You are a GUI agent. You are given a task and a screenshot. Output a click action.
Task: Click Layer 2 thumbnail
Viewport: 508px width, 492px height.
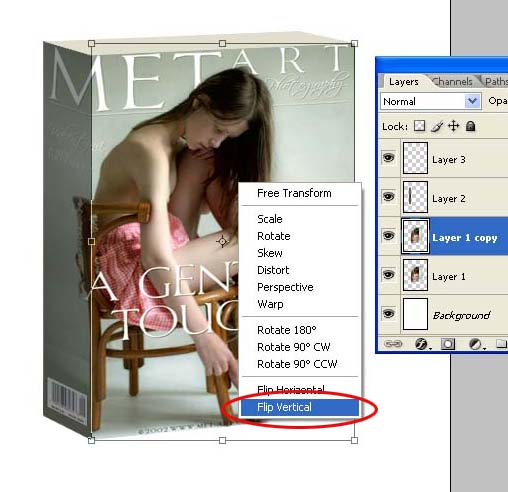pyautogui.click(x=415, y=197)
